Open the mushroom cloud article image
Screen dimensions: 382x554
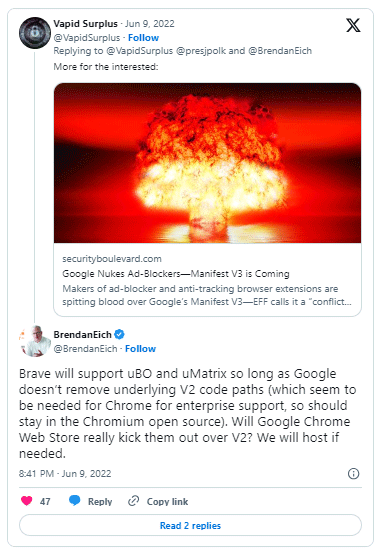pyautogui.click(x=207, y=163)
